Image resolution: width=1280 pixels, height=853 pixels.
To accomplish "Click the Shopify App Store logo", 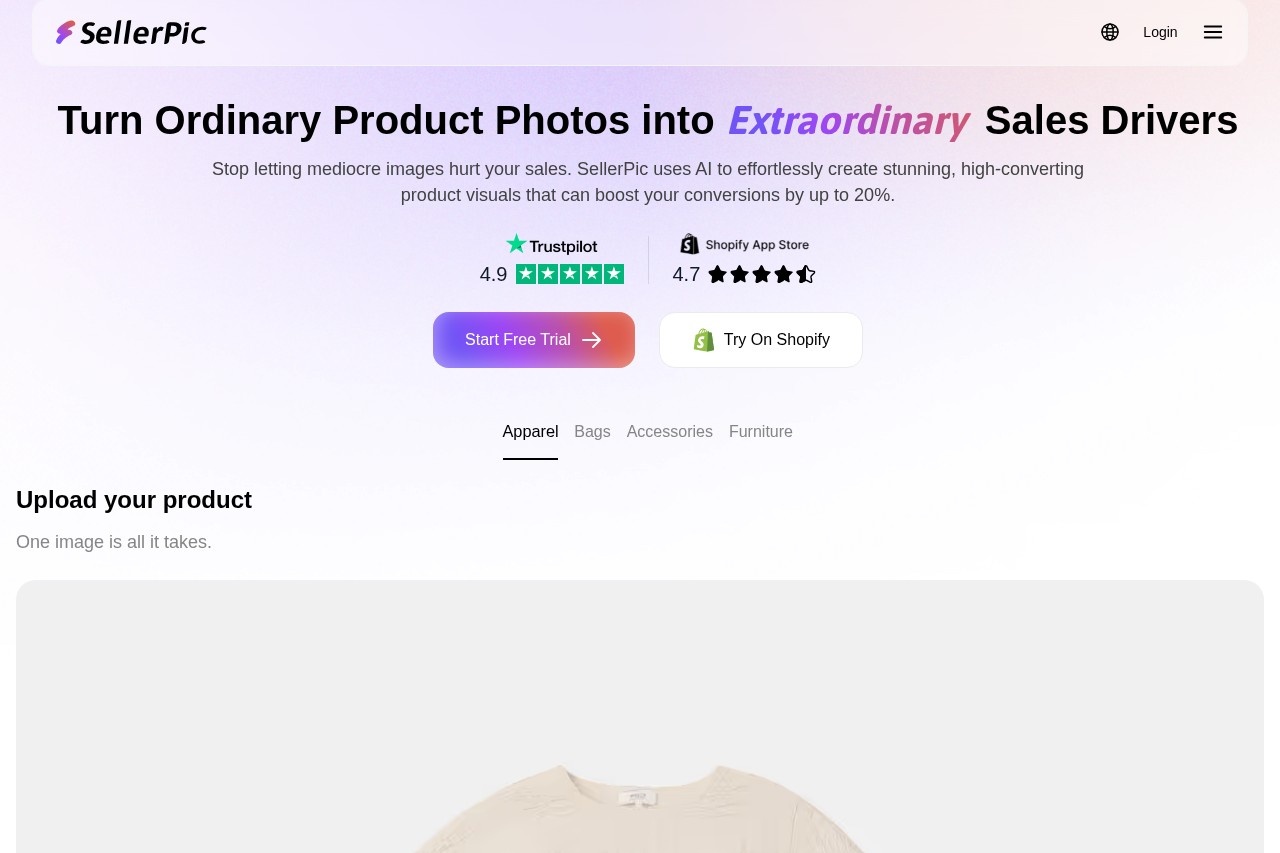I will coord(745,244).
